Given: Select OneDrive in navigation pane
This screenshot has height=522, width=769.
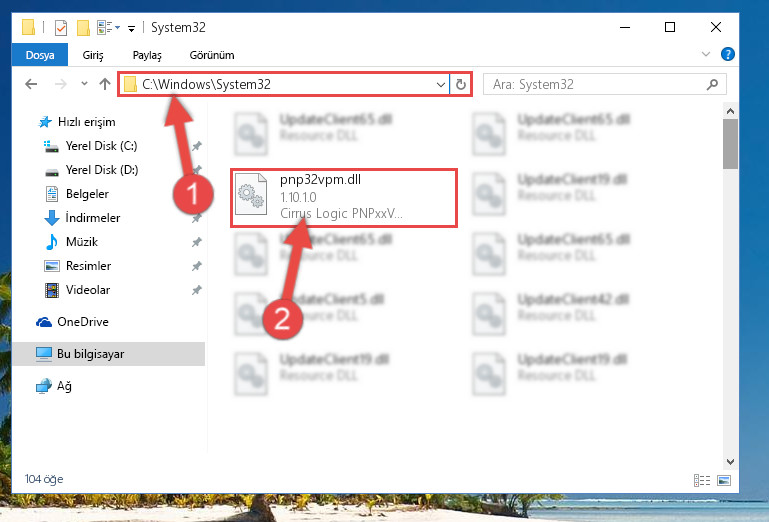Looking at the screenshot, I should point(72,322).
